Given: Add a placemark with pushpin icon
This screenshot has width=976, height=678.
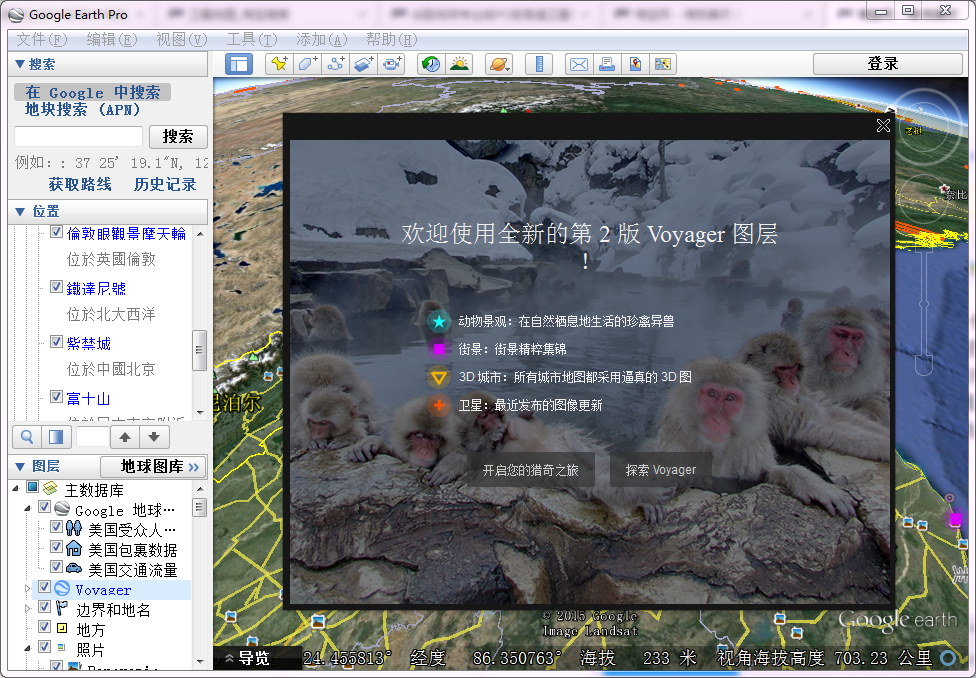Looking at the screenshot, I should 279,64.
